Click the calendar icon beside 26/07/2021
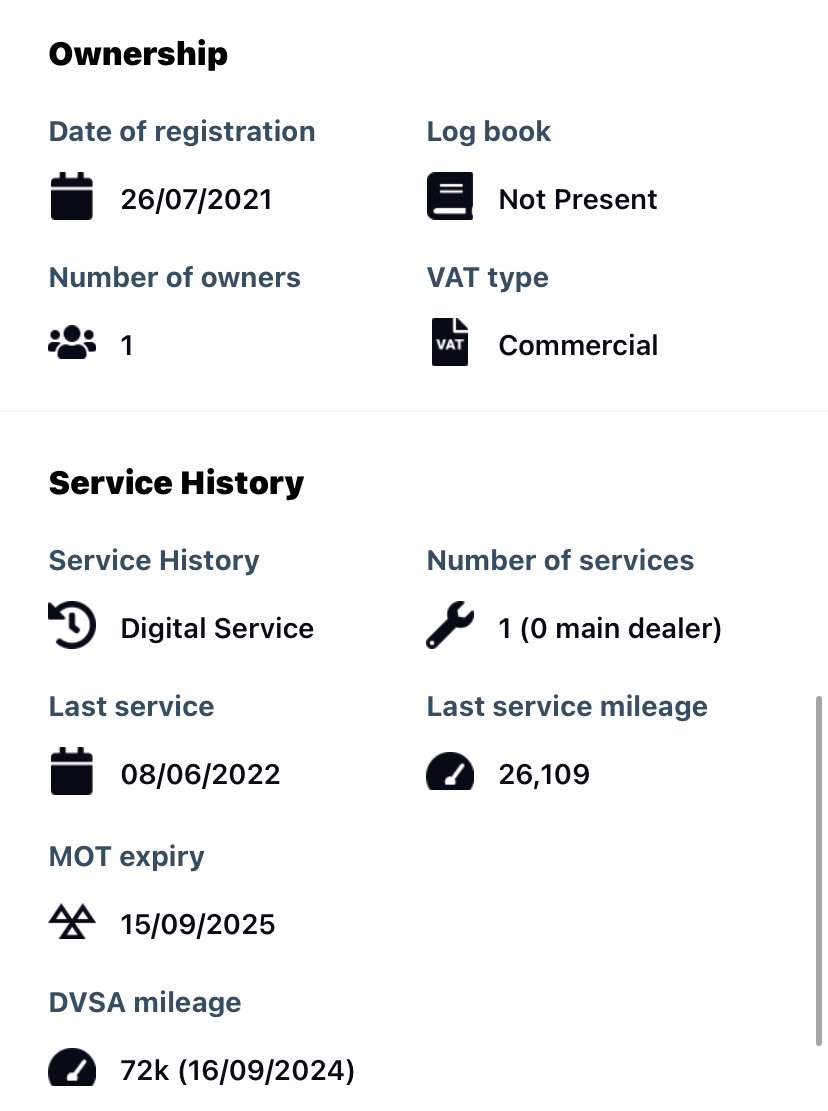 [x=72, y=196]
